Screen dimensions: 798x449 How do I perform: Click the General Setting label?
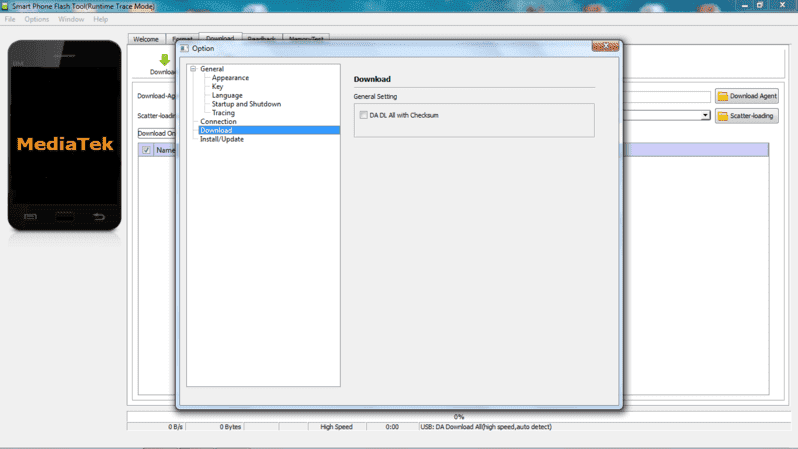tap(375, 96)
